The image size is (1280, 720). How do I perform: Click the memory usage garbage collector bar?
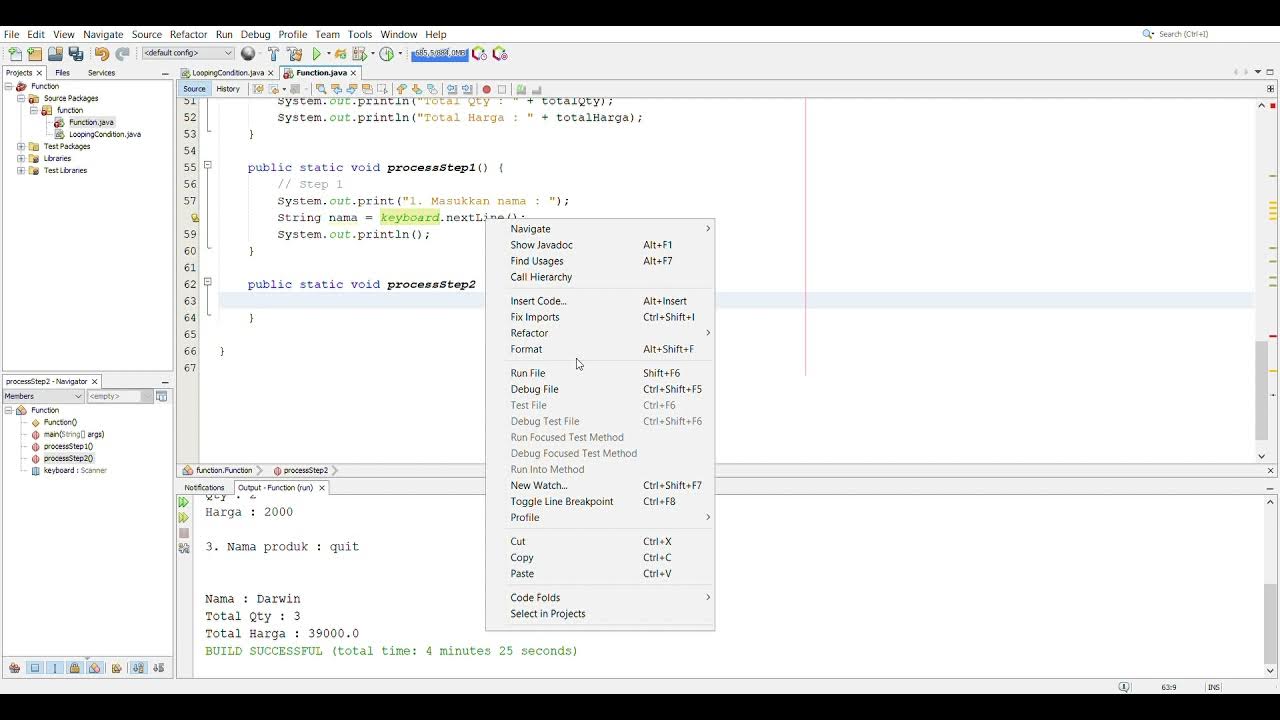point(439,54)
